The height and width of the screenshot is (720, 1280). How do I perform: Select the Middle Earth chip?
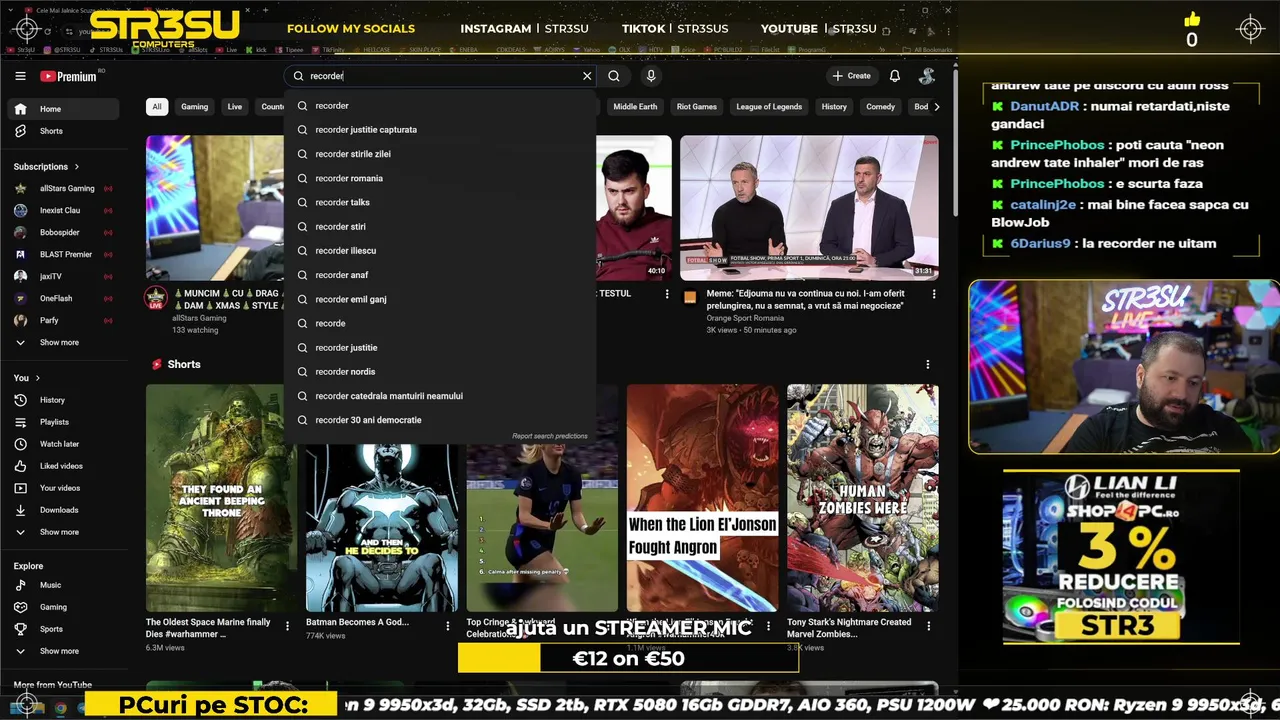tap(635, 107)
